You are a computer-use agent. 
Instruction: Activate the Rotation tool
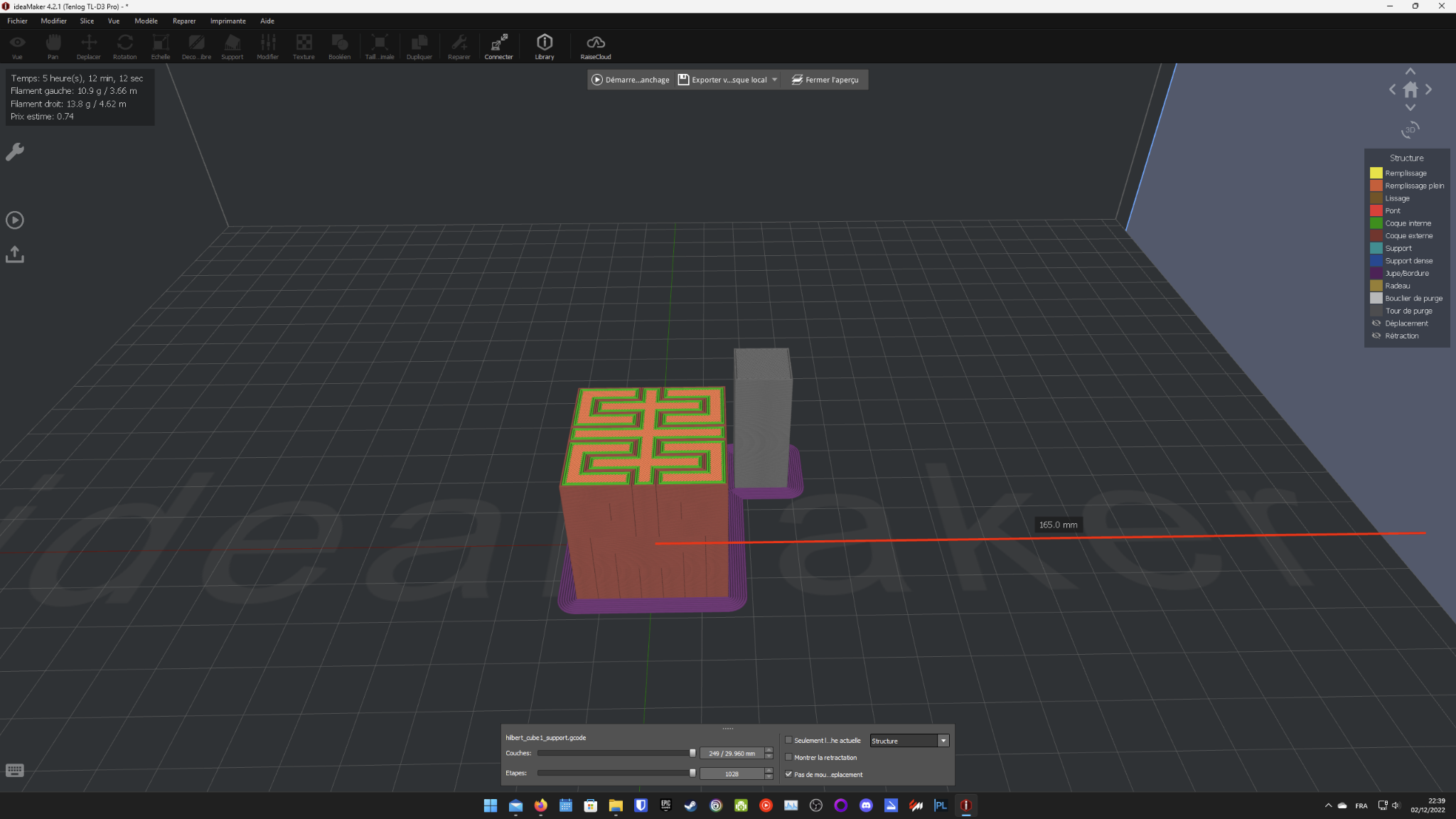click(x=125, y=47)
